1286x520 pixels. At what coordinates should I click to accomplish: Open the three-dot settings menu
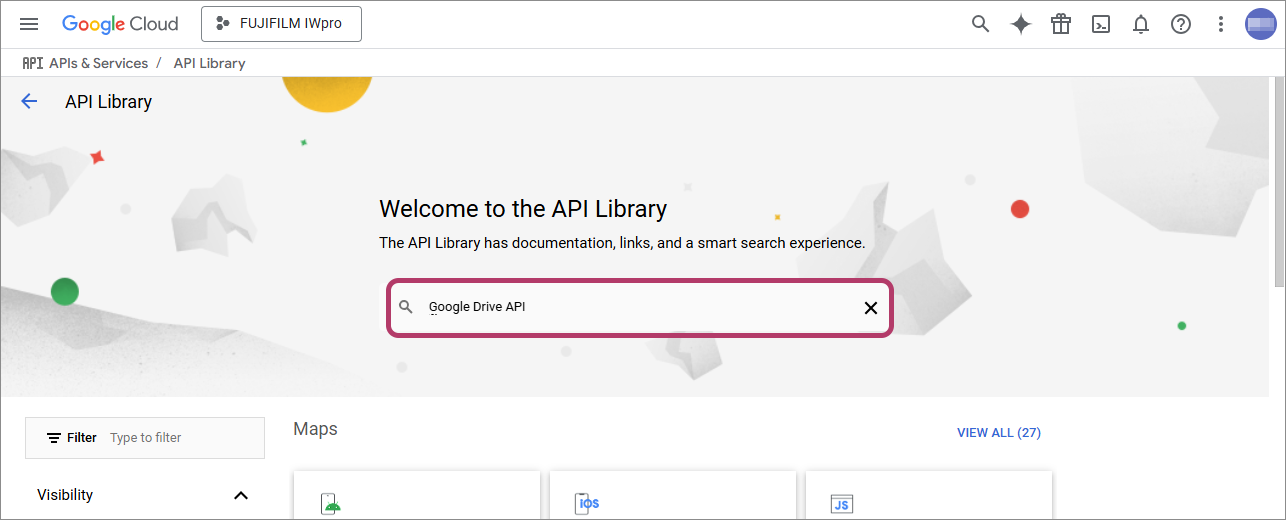(x=1220, y=24)
